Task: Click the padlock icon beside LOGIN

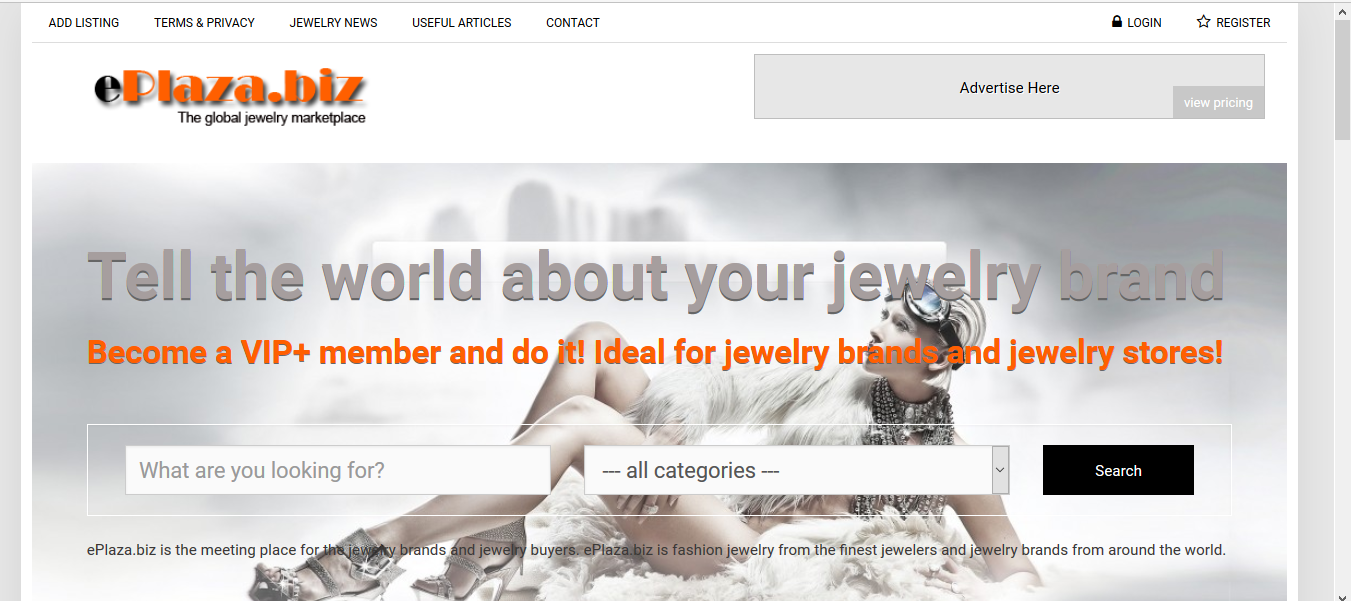Action: click(1117, 21)
